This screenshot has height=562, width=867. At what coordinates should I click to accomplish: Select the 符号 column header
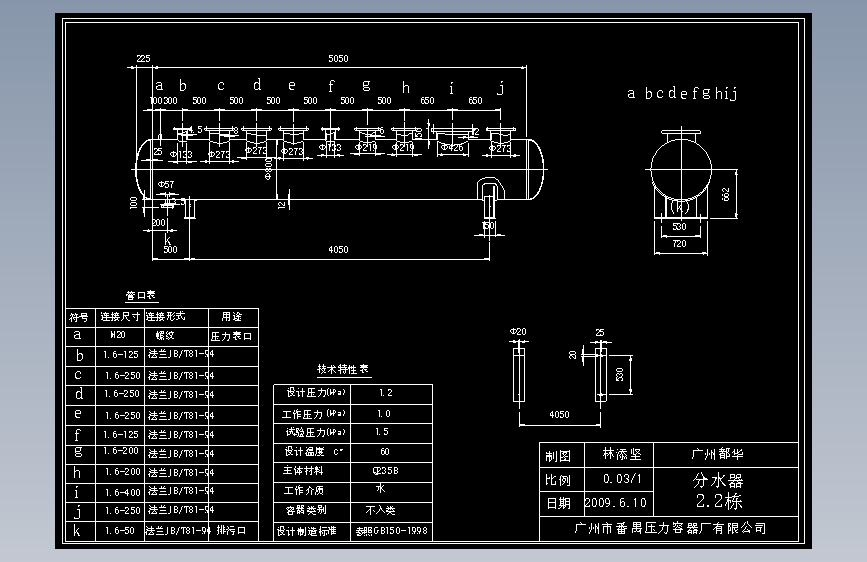pyautogui.click(x=79, y=317)
